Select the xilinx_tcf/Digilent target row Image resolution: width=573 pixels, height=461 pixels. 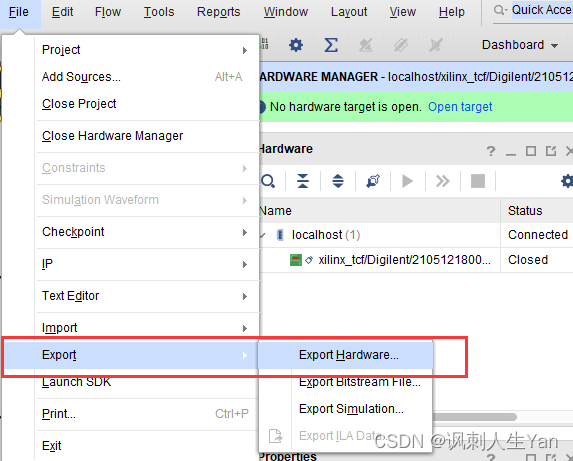pyautogui.click(x=415, y=260)
